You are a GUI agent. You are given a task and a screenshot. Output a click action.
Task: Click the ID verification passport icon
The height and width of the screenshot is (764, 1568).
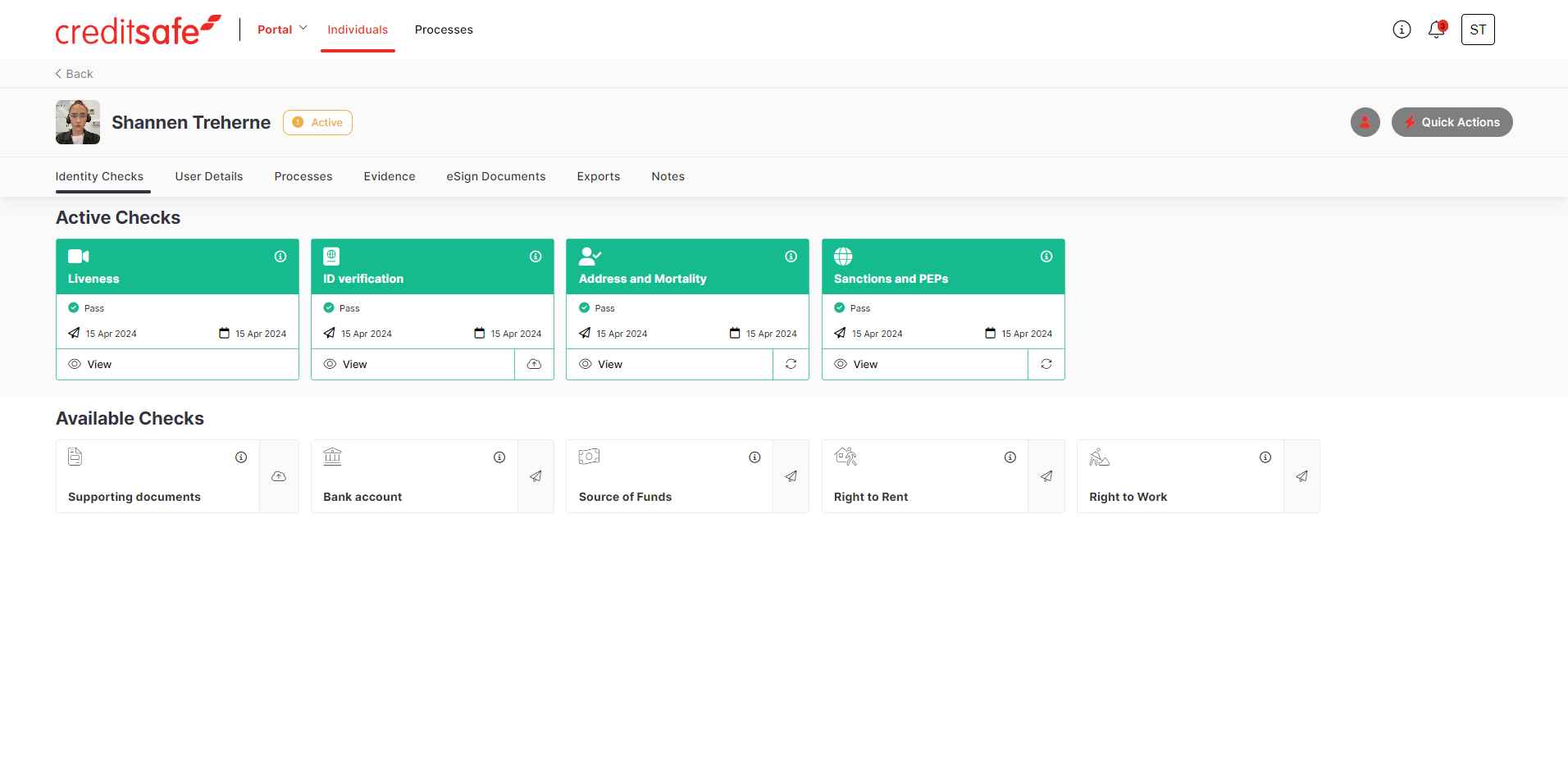tap(331, 256)
